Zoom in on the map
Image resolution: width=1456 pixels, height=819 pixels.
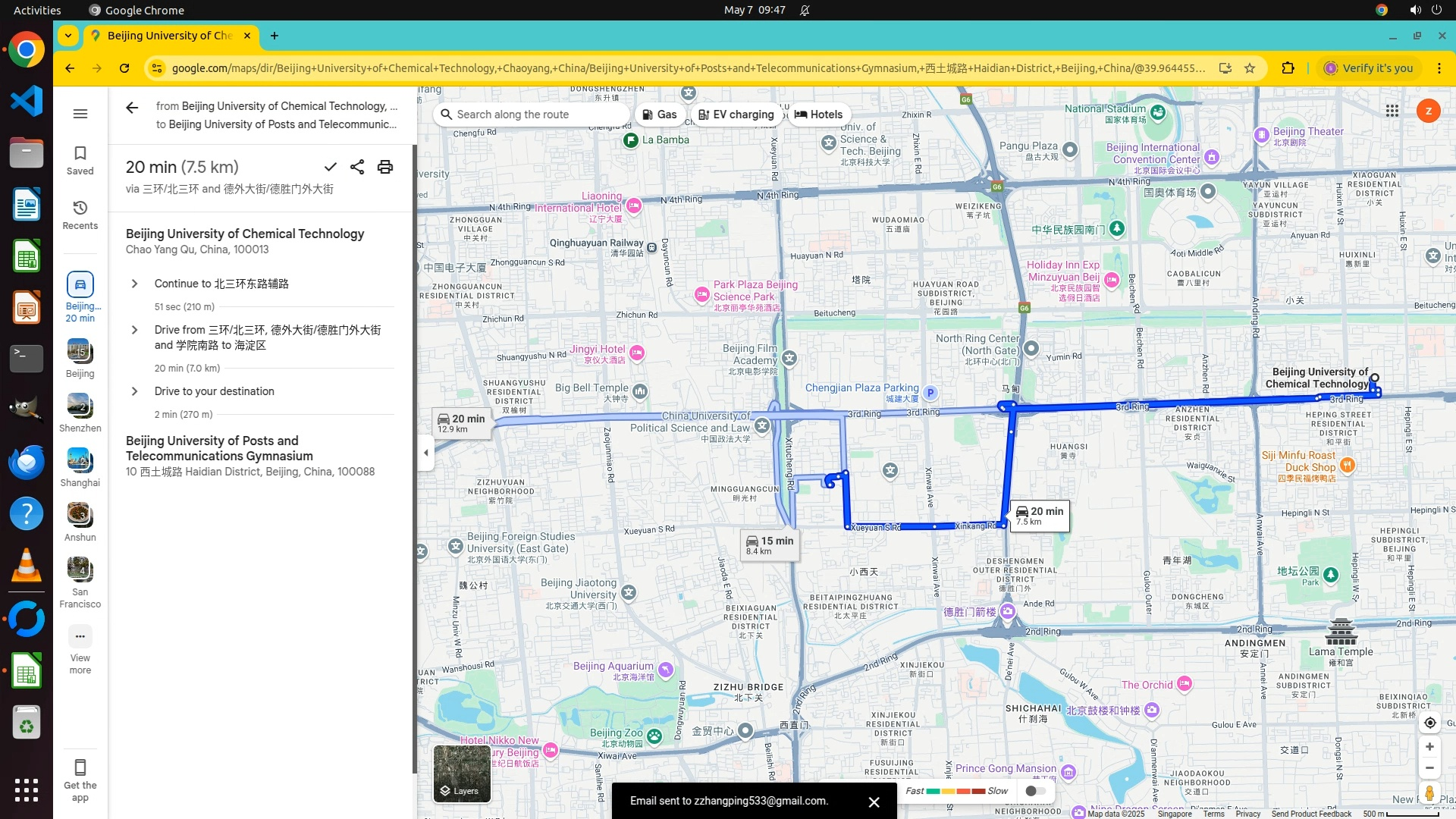[1429, 747]
